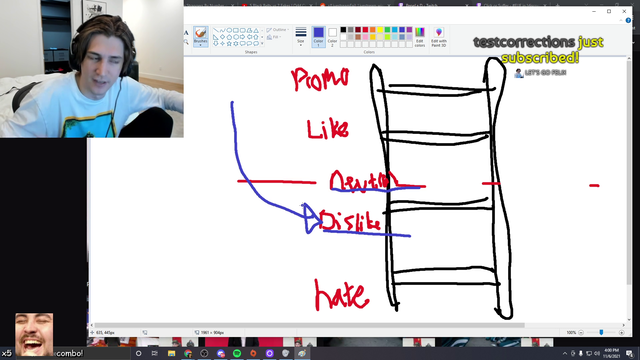Pick the Pentagon shape

point(229,37)
